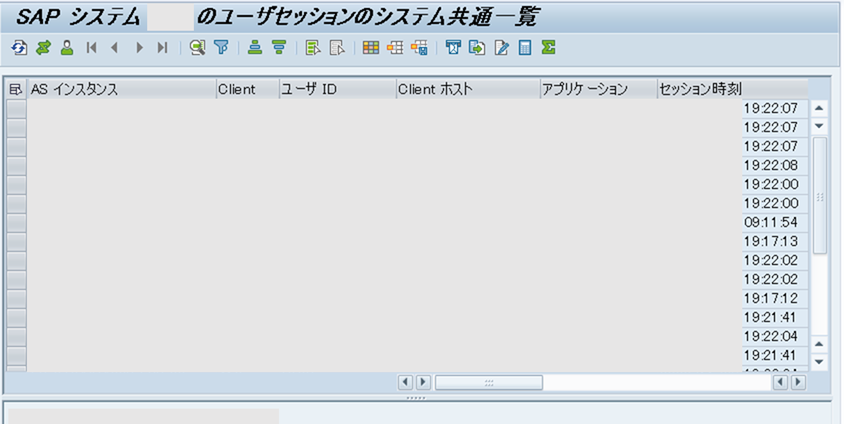Click scroll-right arrow beside horizontal thumb
The width and height of the screenshot is (844, 424).
(x=423, y=383)
